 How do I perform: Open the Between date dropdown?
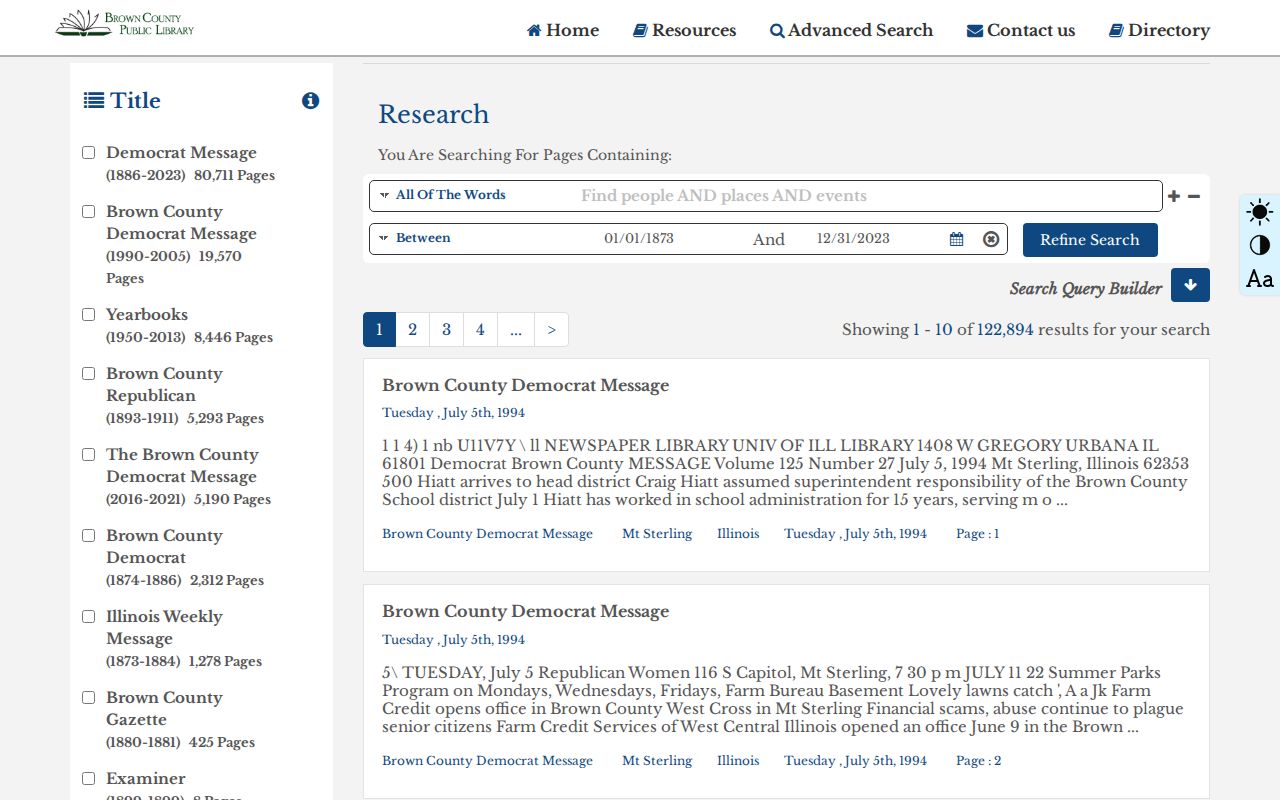click(415, 238)
